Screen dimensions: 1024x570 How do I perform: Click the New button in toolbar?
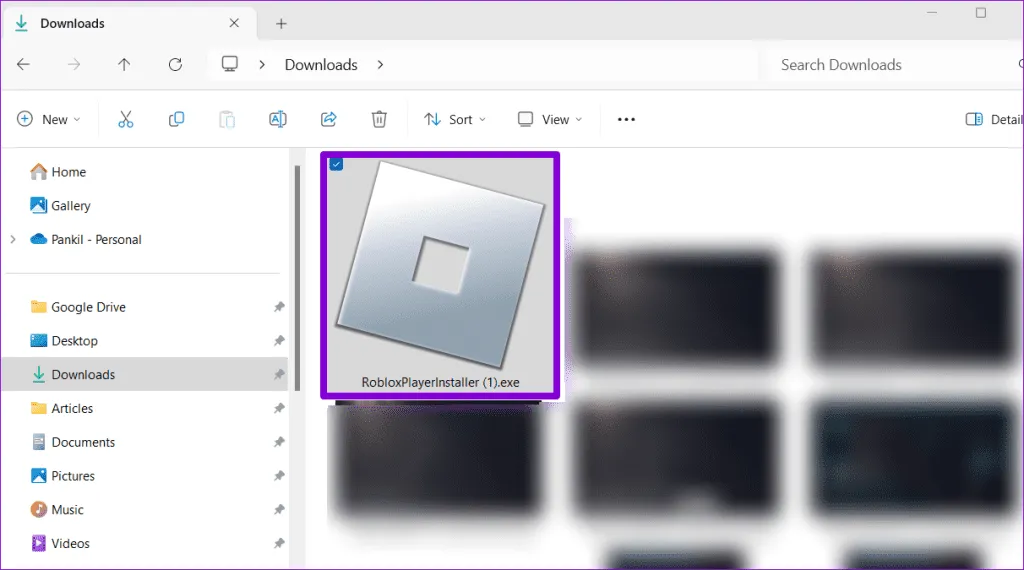(48, 119)
